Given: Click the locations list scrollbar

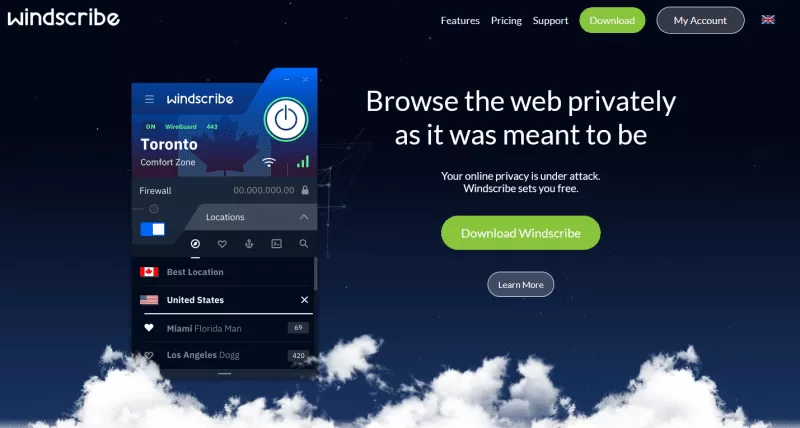Looking at the screenshot, I should 316,273.
